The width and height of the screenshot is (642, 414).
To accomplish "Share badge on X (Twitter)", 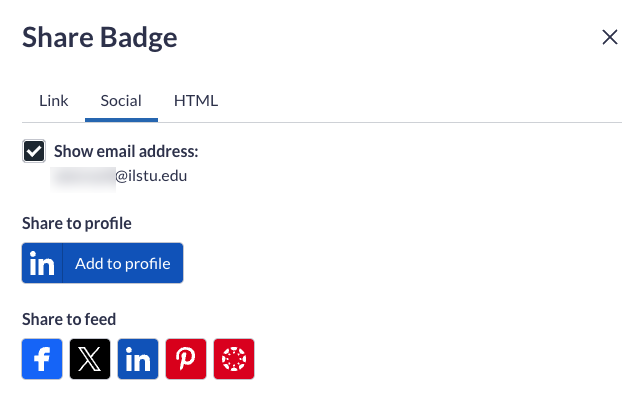I will coord(90,360).
